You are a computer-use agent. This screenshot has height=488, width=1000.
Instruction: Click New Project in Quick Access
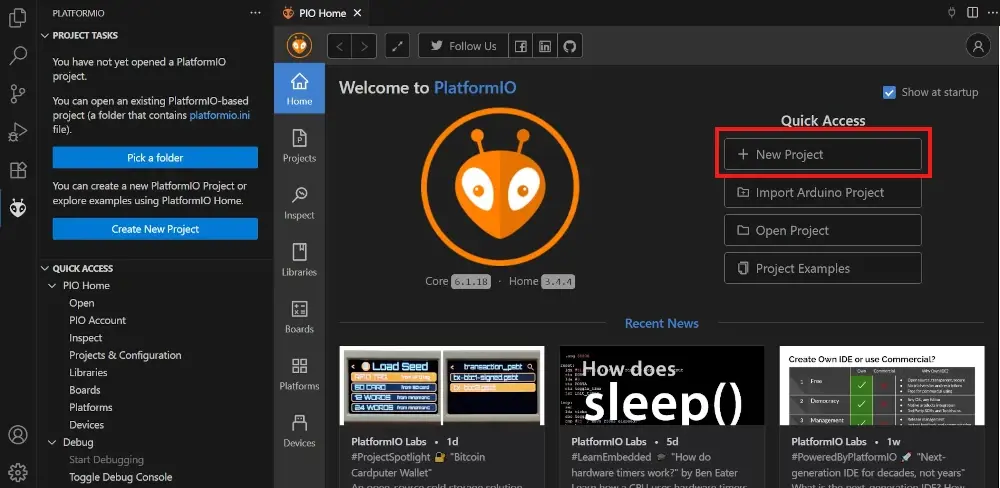(x=822, y=154)
